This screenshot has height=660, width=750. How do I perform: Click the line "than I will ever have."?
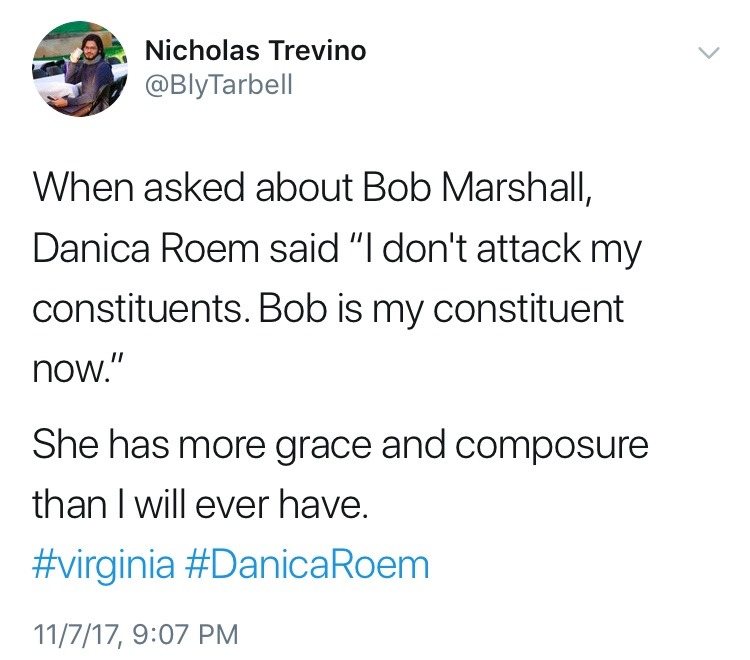pos(200,505)
